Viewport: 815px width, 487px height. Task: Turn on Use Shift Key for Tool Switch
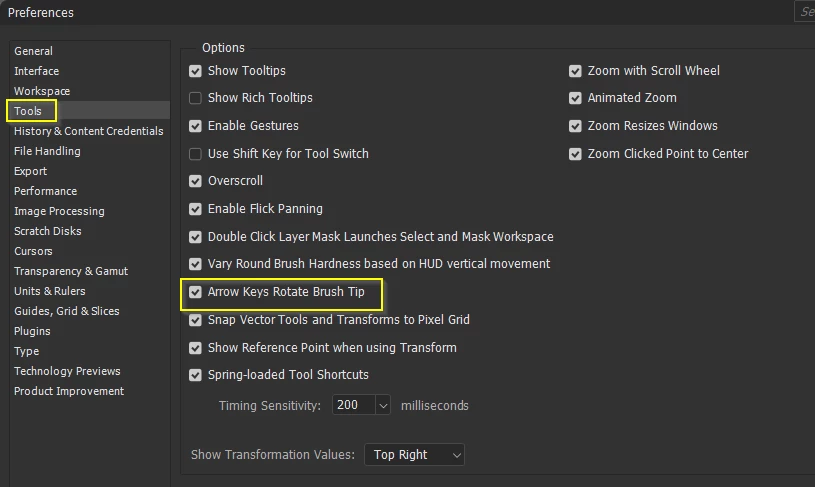click(195, 154)
